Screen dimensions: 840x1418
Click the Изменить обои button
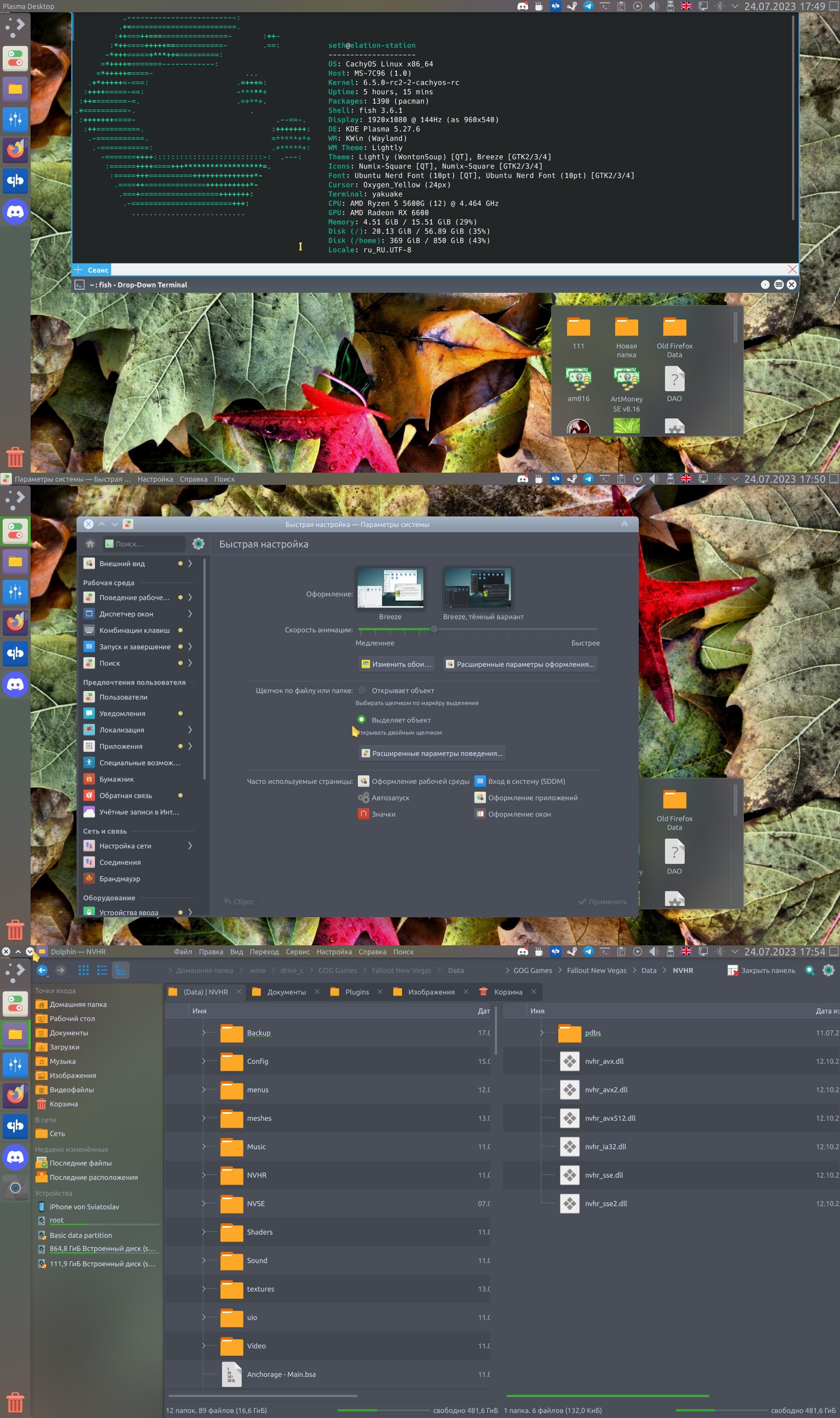pyautogui.click(x=396, y=664)
